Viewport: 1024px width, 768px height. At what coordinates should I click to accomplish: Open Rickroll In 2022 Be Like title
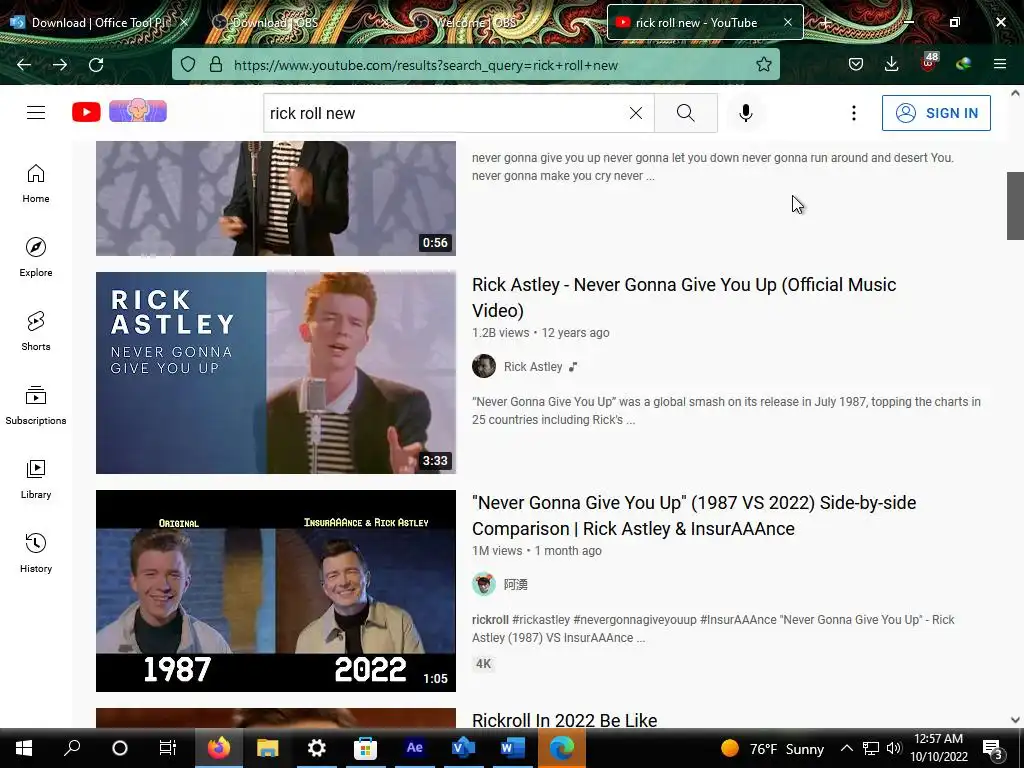pos(564,720)
